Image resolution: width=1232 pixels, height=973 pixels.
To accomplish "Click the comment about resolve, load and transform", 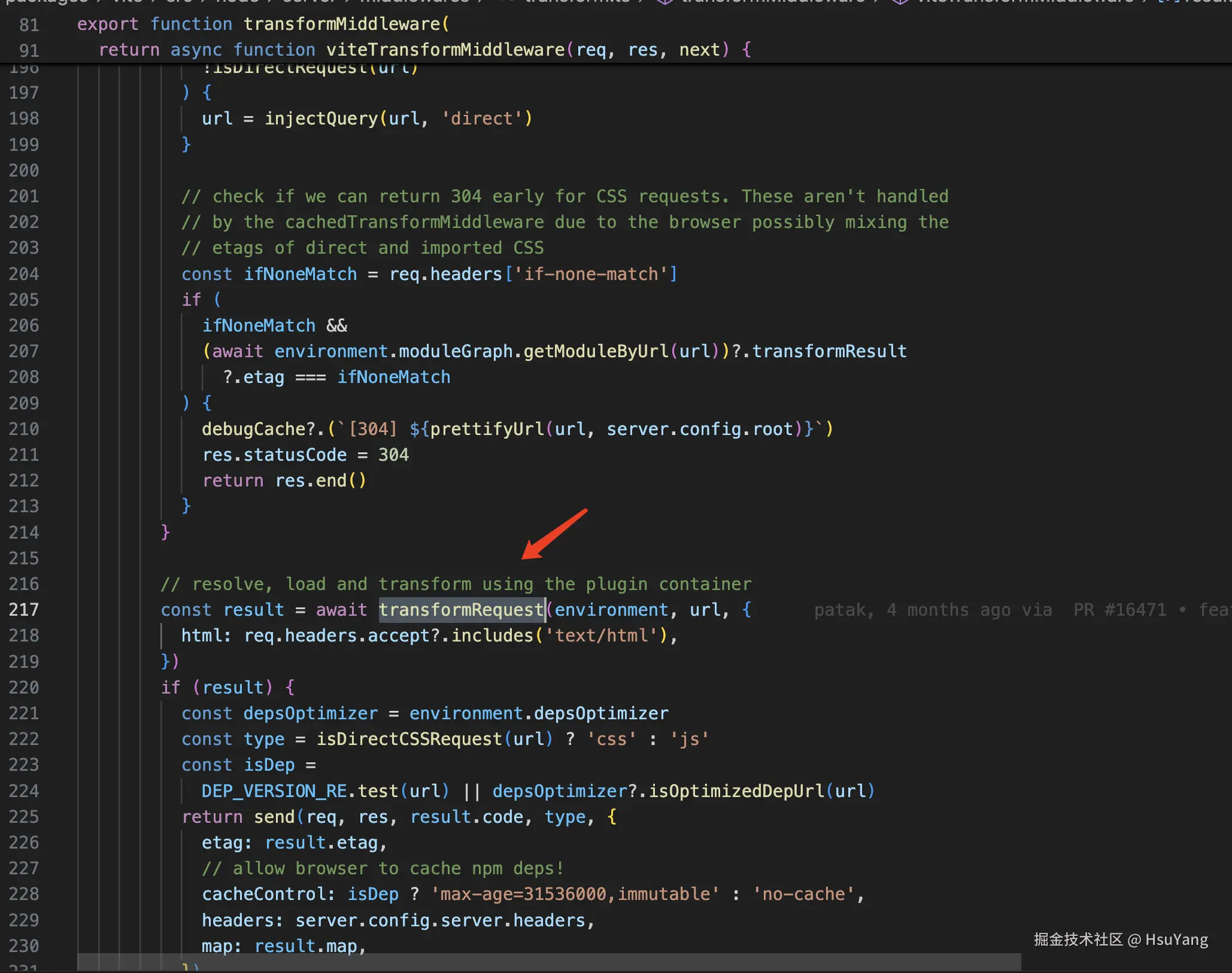I will pos(455,584).
